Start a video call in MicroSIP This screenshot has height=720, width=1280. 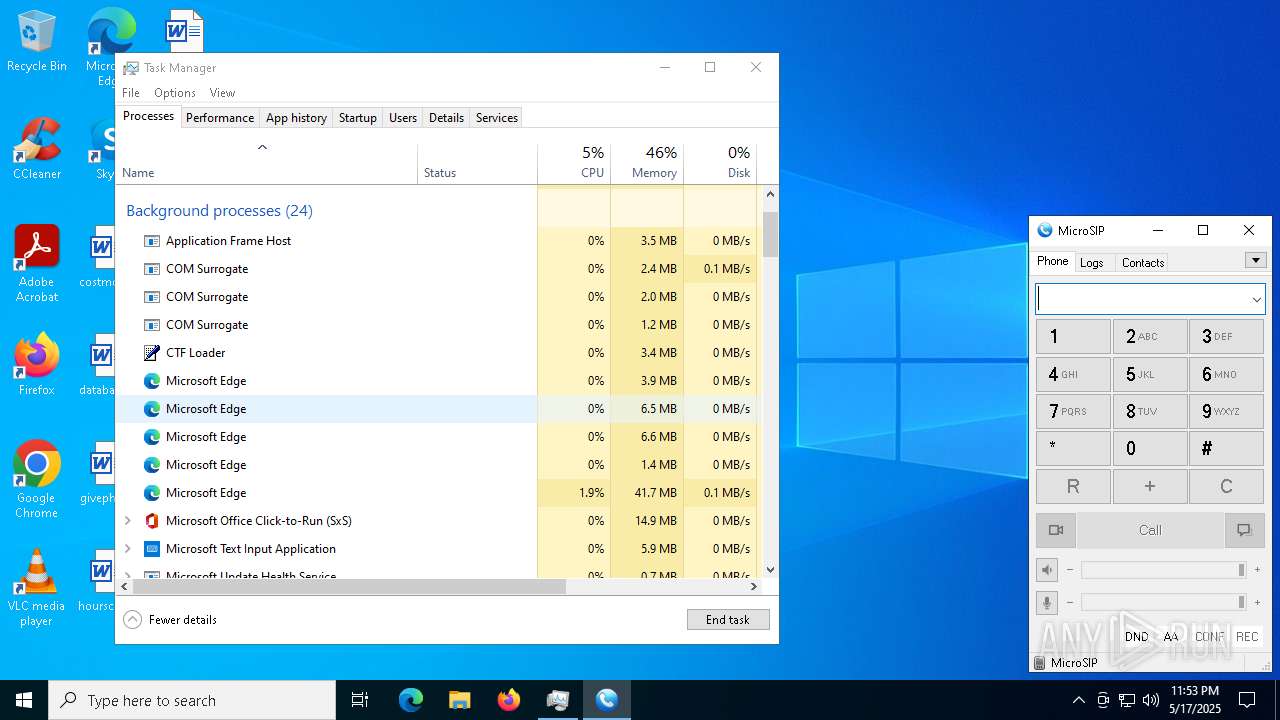1055,530
